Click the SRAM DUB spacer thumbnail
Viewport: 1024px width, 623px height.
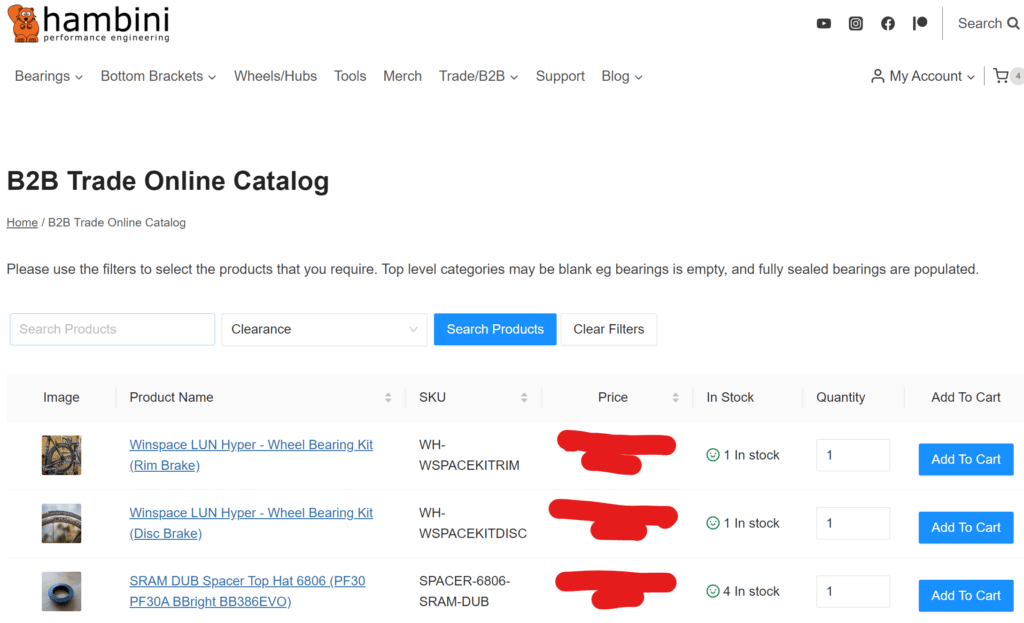pos(61,591)
